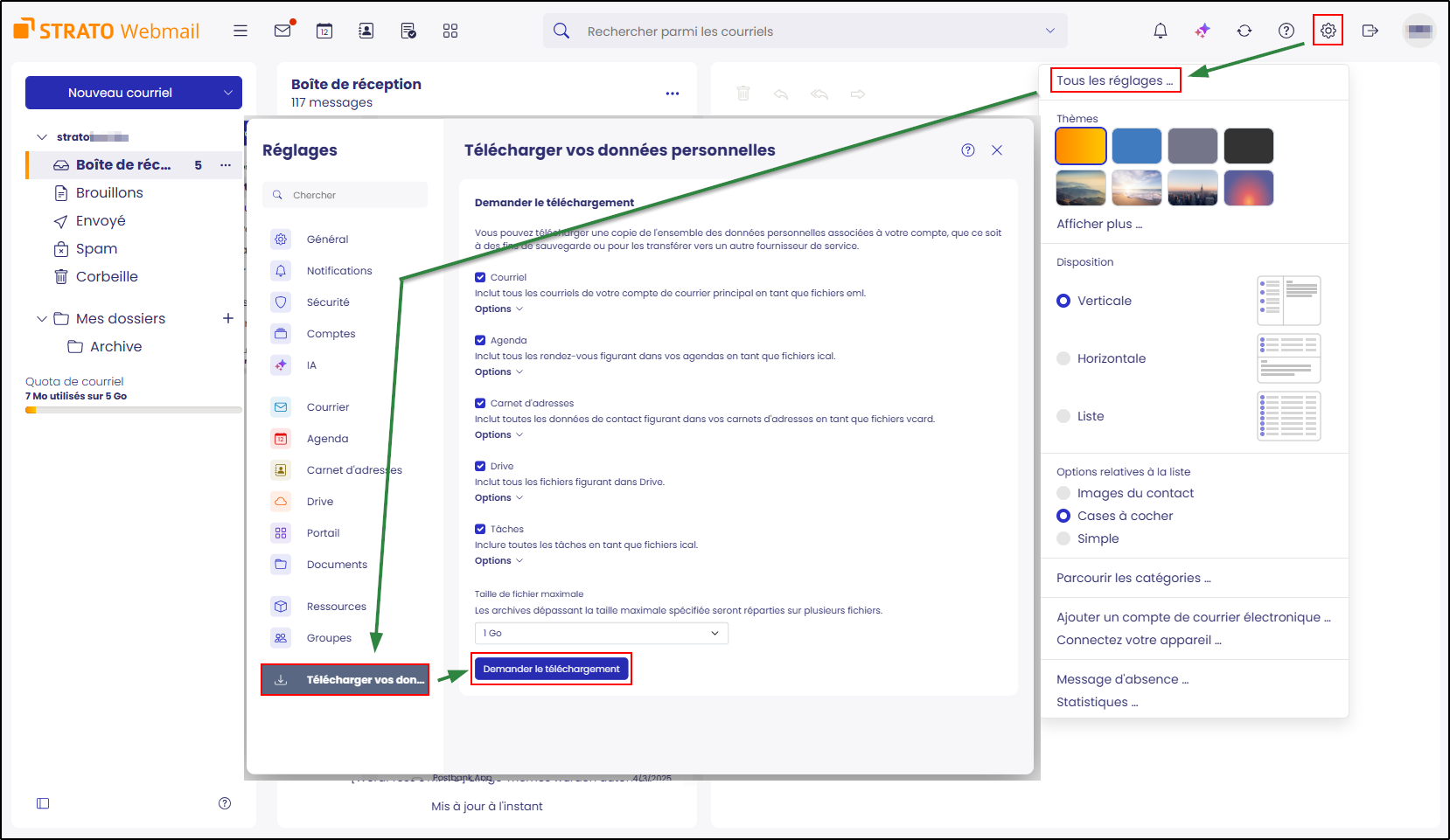1450x840 pixels.
Task: Open the maximum file size dropdown
Action: (x=601, y=633)
